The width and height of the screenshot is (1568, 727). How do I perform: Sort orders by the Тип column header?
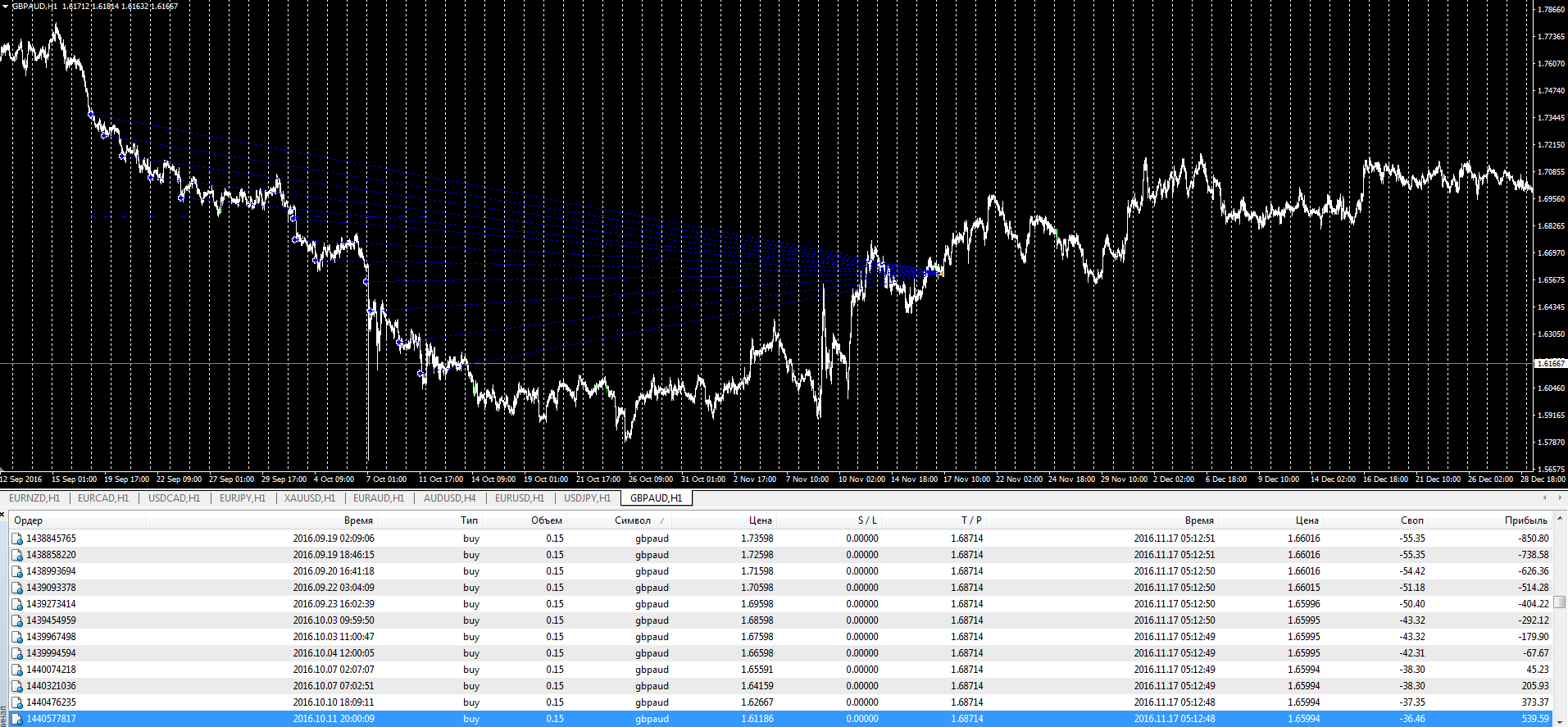(469, 520)
